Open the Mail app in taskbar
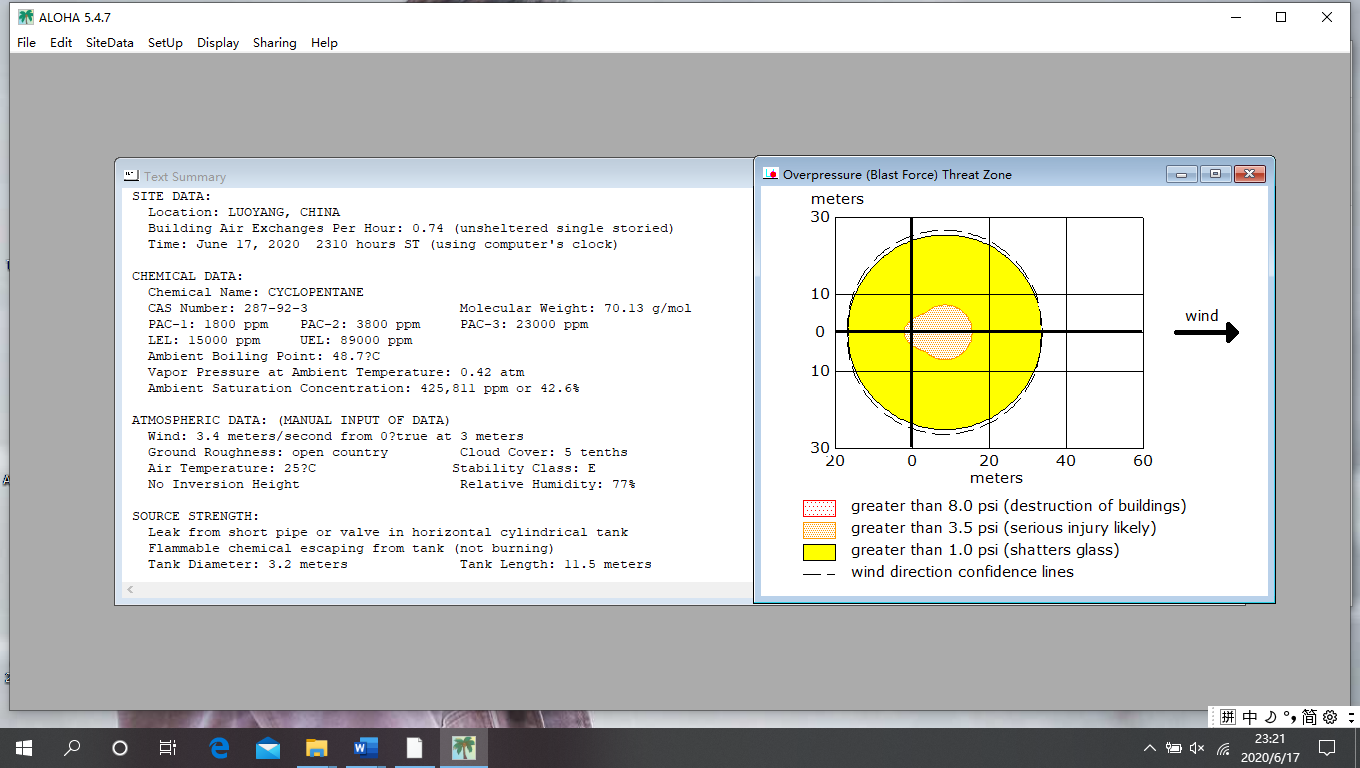1360x768 pixels. click(x=267, y=748)
